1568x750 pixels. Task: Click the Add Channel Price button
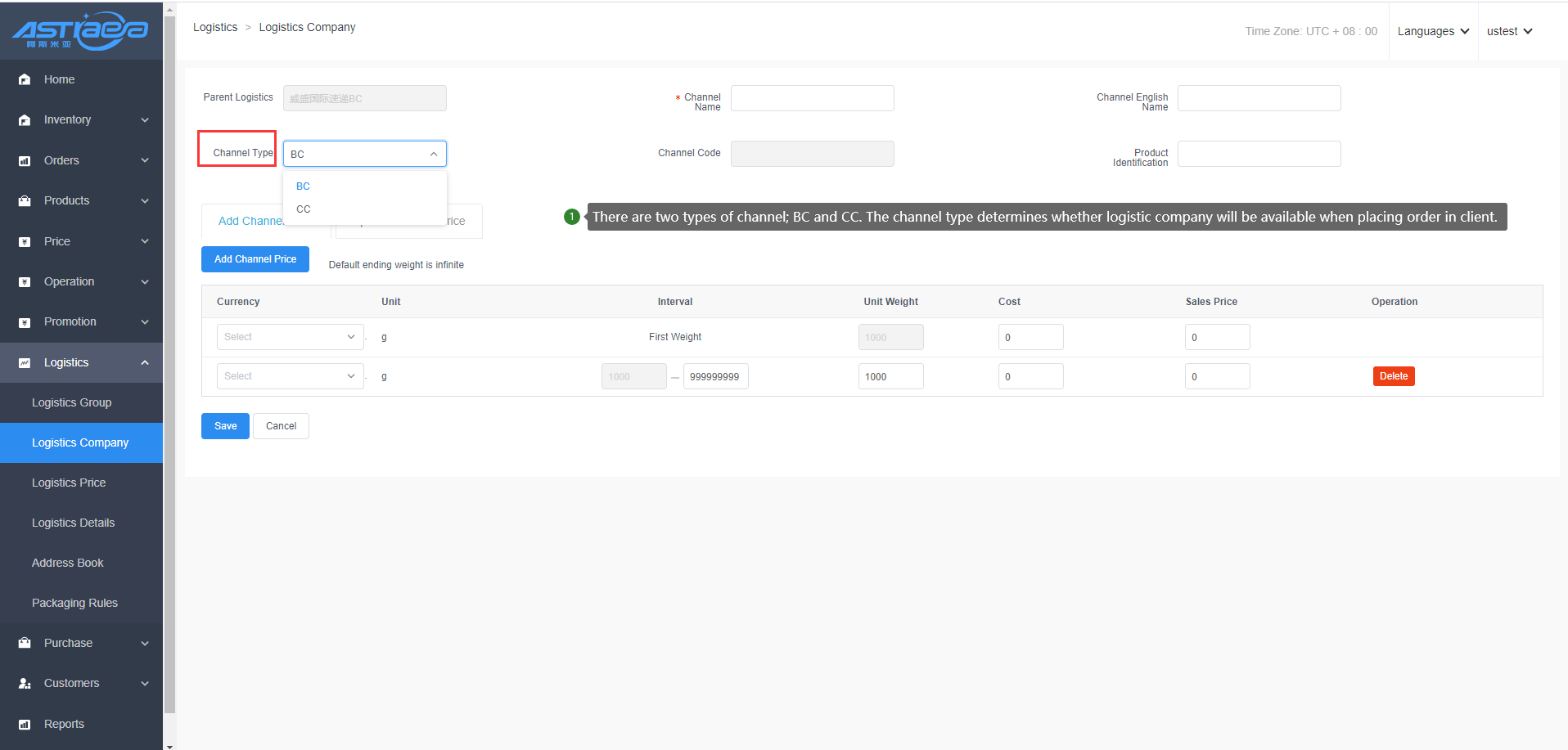(255, 259)
